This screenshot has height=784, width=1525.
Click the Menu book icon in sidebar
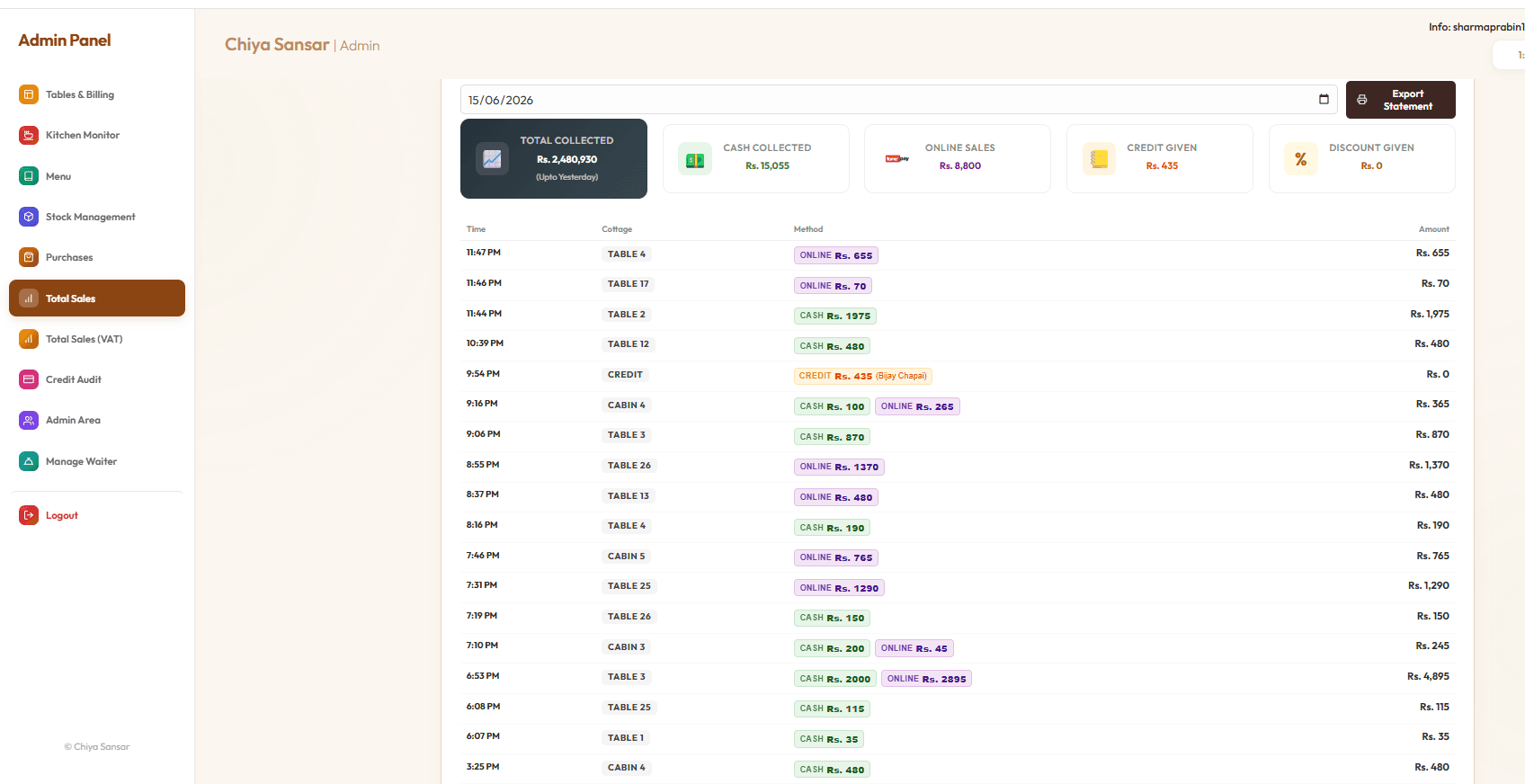click(29, 176)
